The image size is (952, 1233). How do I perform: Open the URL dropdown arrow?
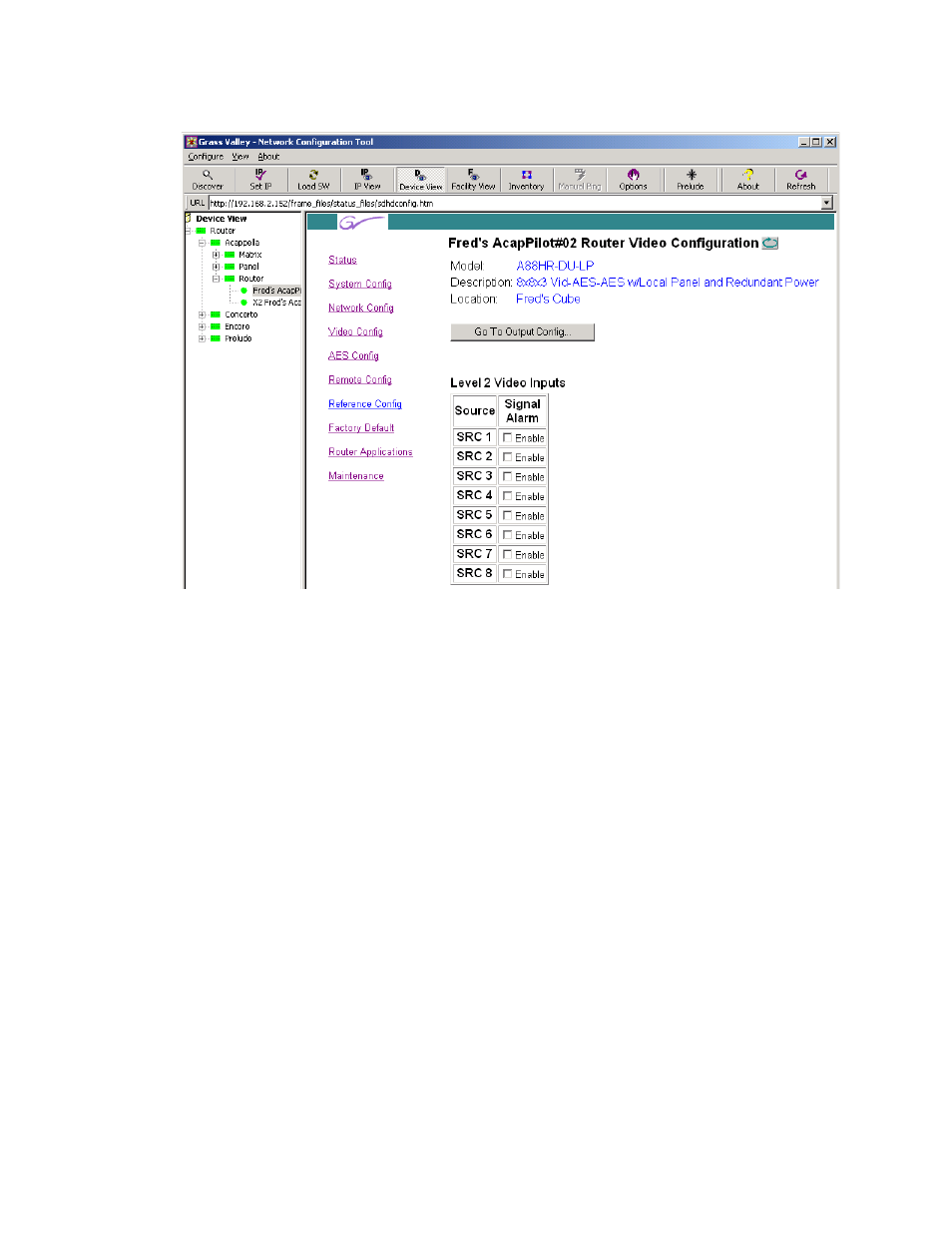[x=826, y=203]
